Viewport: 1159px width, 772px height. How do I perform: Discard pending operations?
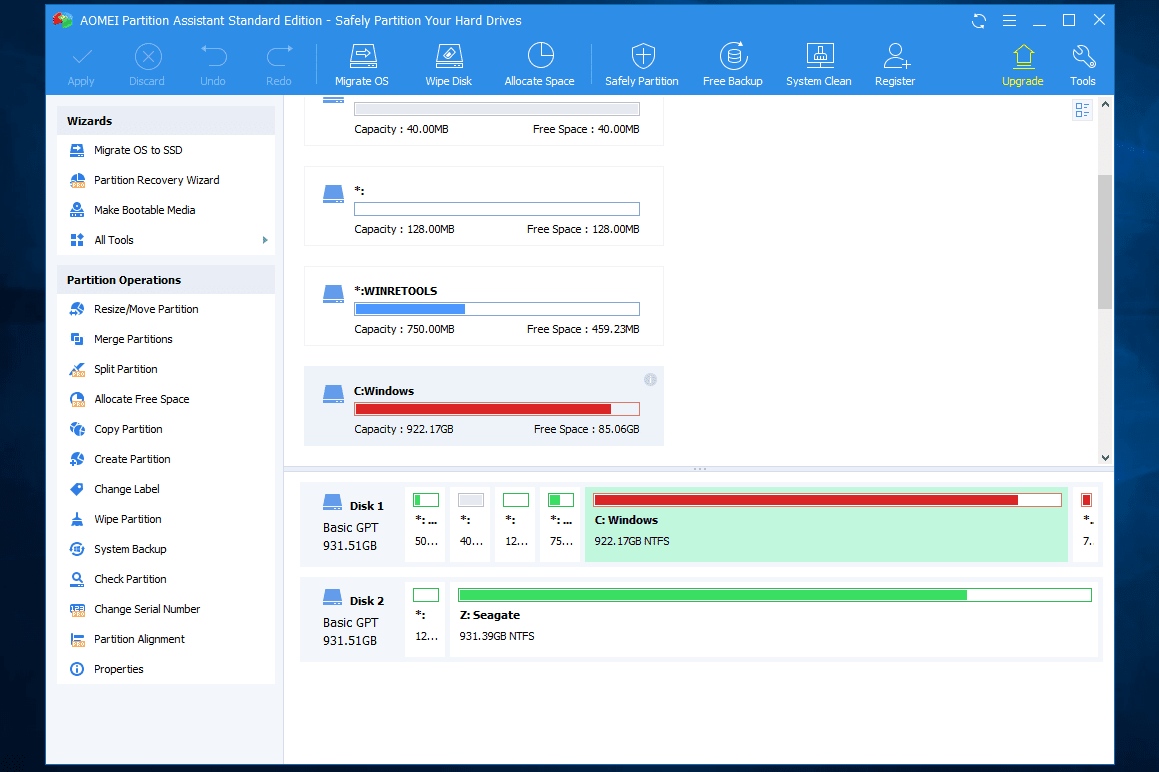[x=147, y=65]
